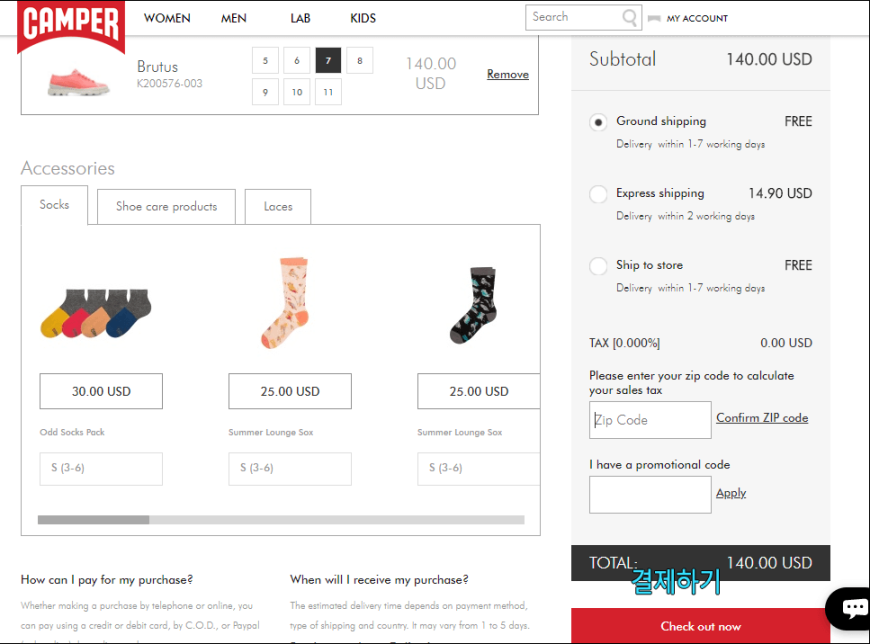Viewport: 870px width, 644px height.
Task: Add peach Summer Lounge Sox 25.00 USD
Action: (x=290, y=391)
